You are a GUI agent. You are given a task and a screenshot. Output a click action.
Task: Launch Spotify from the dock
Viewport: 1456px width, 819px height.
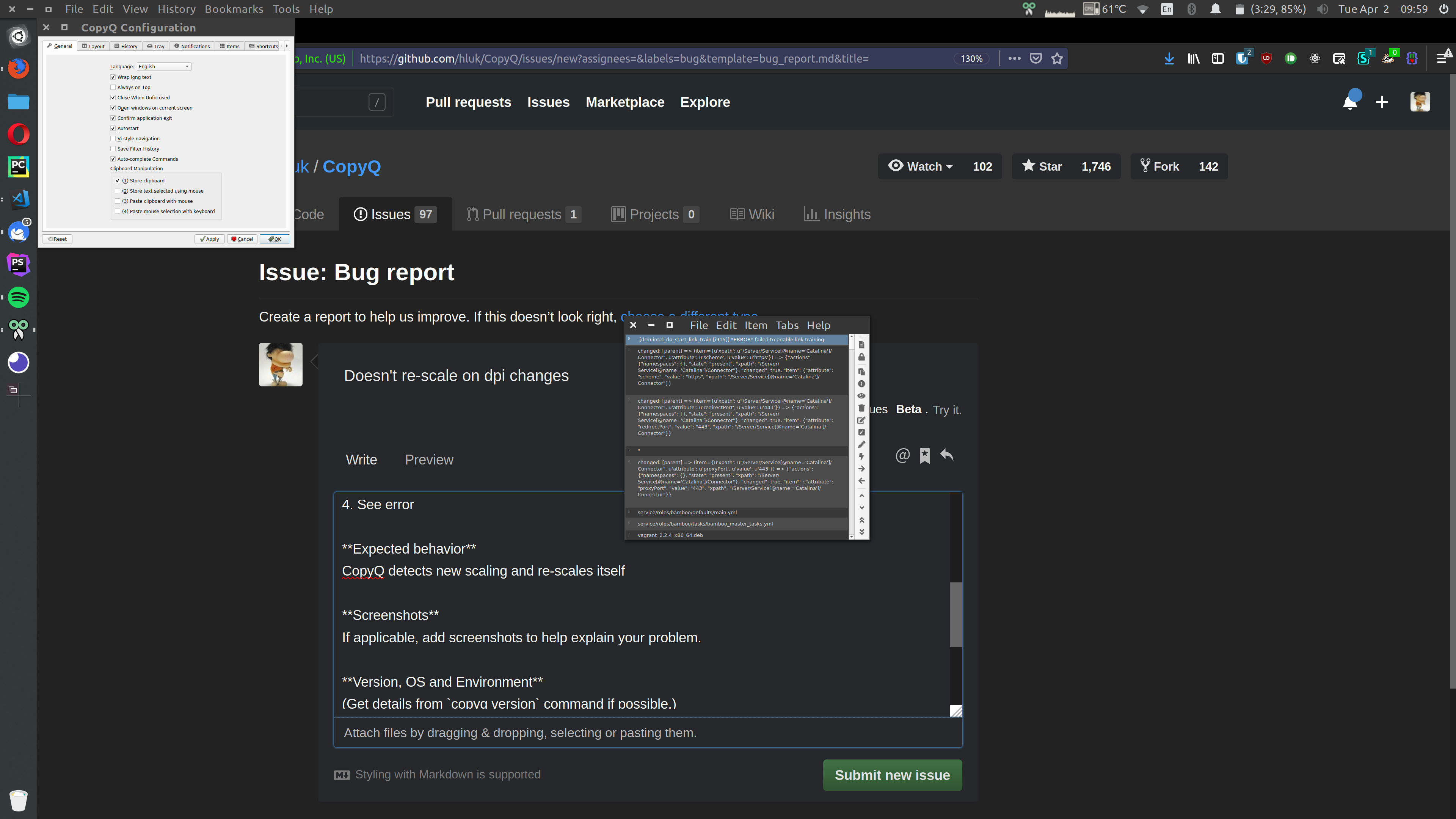(19, 297)
